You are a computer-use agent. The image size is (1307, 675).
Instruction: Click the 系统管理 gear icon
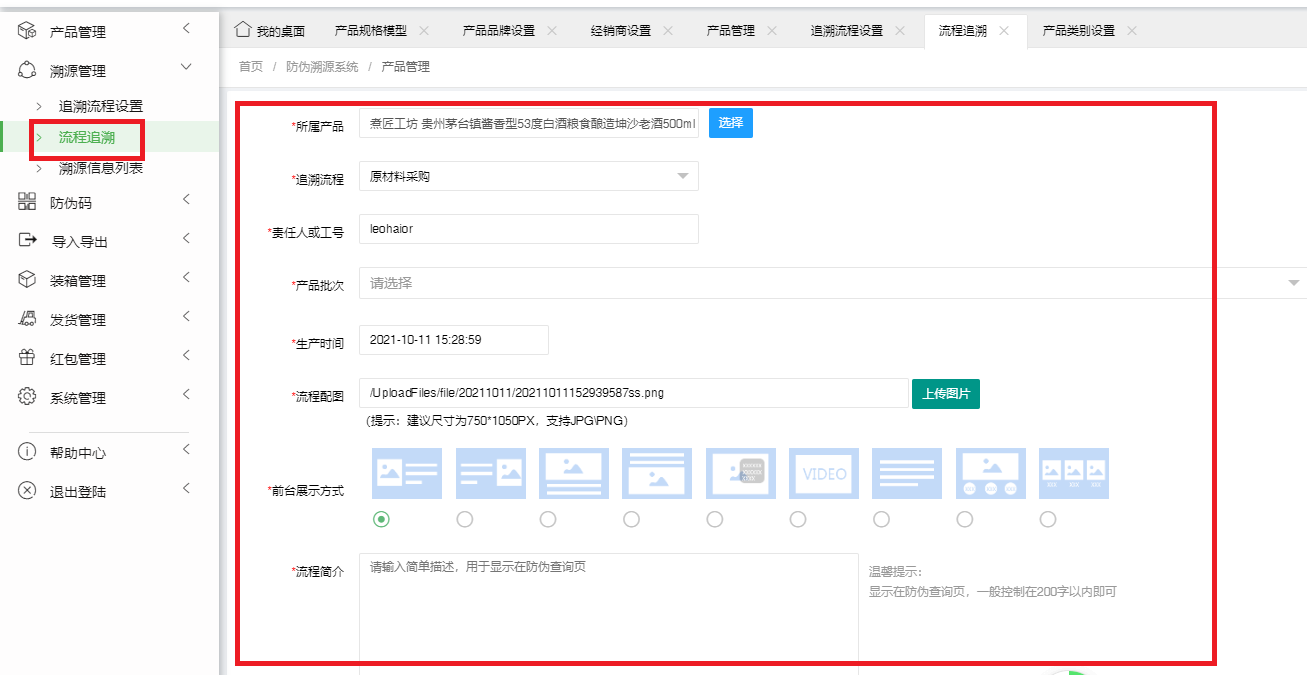27,397
